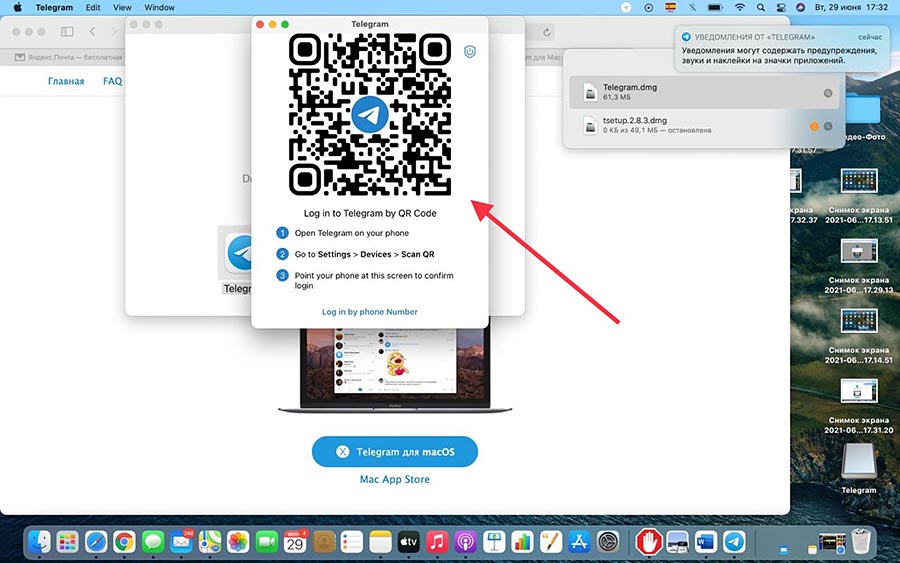This screenshot has height=563, width=900.
Task: Open Music from the Dock
Action: (437, 541)
